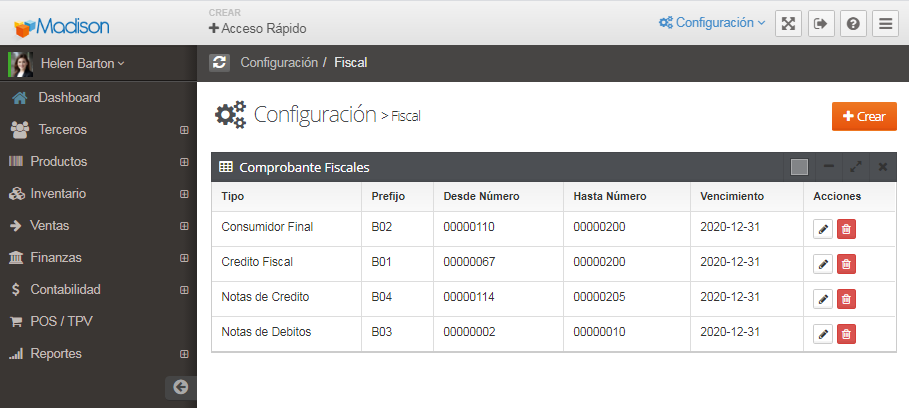The image size is (909, 408).
Task: Open POS / TPV menu item
Action: pos(64,322)
